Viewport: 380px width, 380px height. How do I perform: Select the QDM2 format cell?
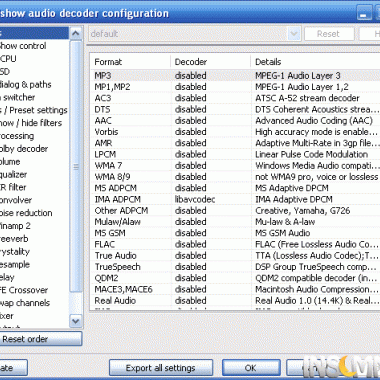(106, 278)
